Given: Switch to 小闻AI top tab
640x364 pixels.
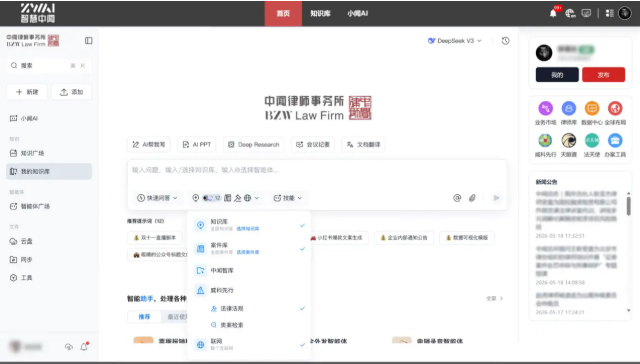Looking at the screenshot, I should pyautogui.click(x=358, y=13).
